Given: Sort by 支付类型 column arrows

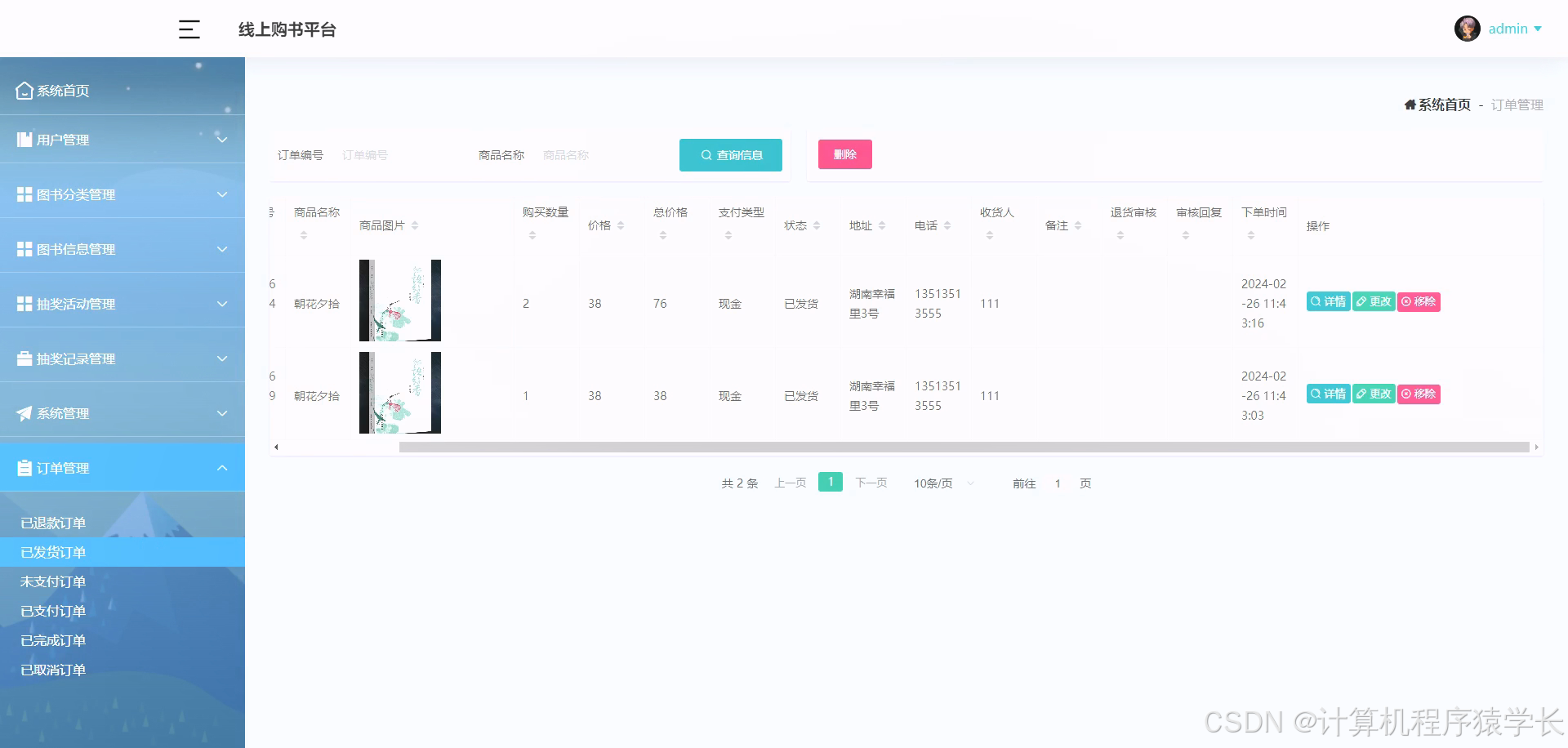Looking at the screenshot, I should tap(728, 235).
